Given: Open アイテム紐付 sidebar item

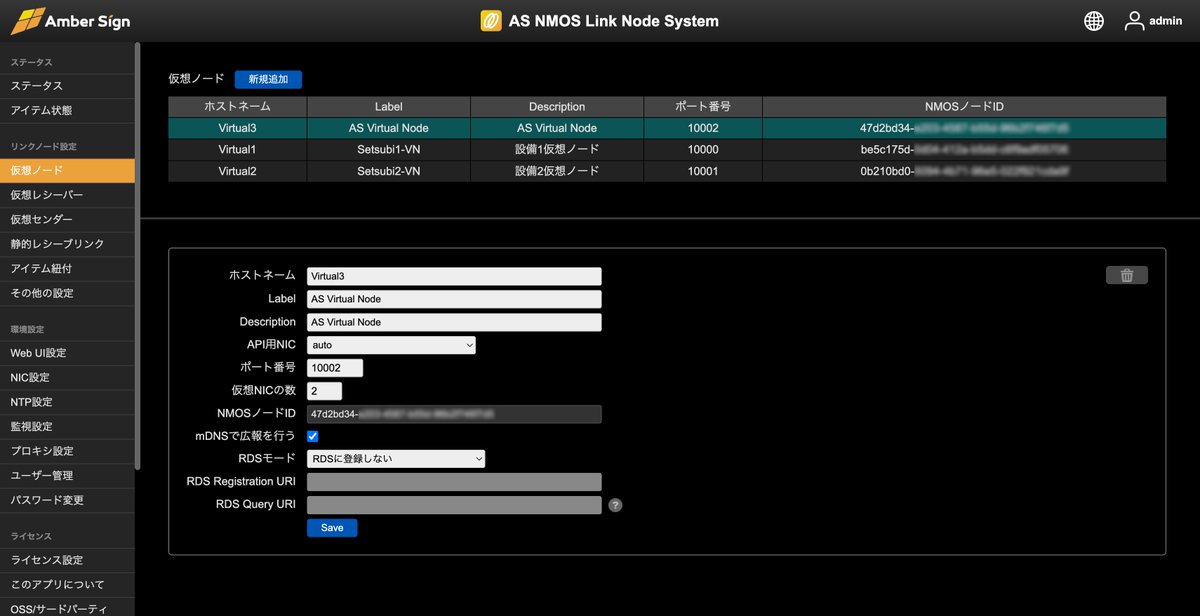Looking at the screenshot, I should 67,268.
